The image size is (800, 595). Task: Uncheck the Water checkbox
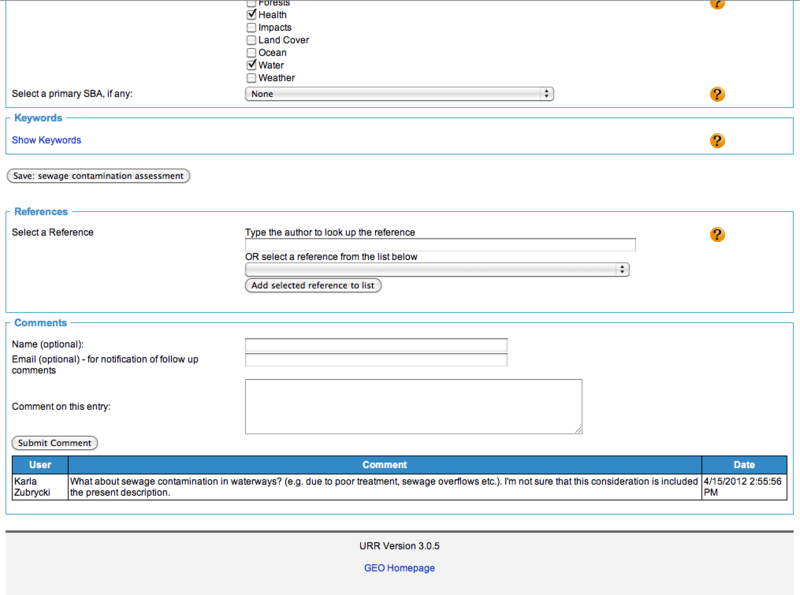click(251, 65)
